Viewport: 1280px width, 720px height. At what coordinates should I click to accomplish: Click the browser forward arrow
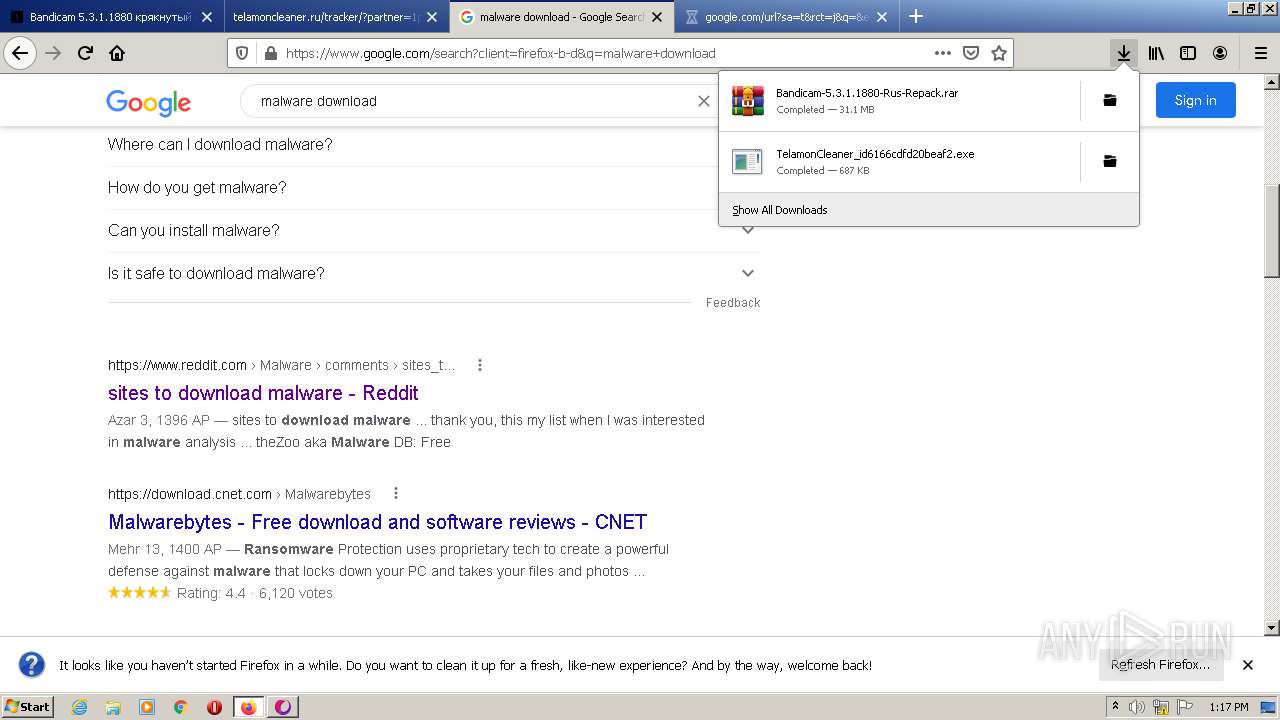pyautogui.click(x=53, y=53)
